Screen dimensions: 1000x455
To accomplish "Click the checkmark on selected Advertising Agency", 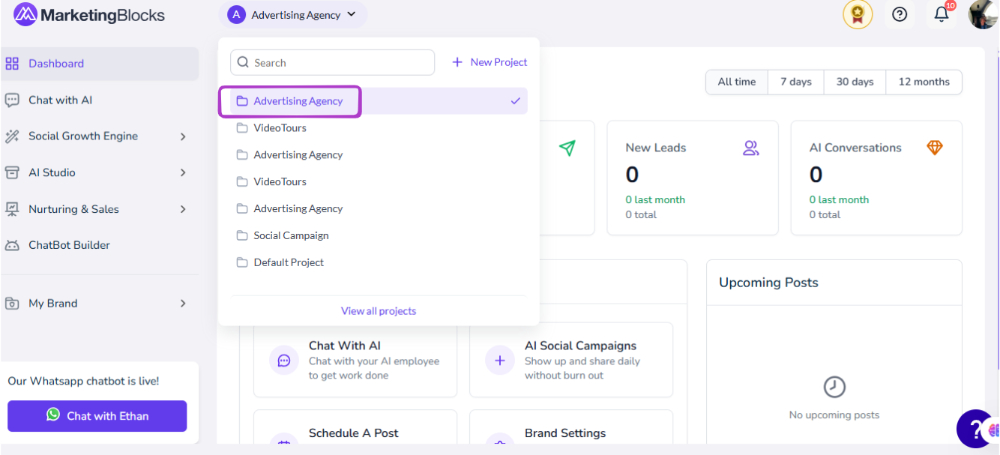I will coord(516,101).
